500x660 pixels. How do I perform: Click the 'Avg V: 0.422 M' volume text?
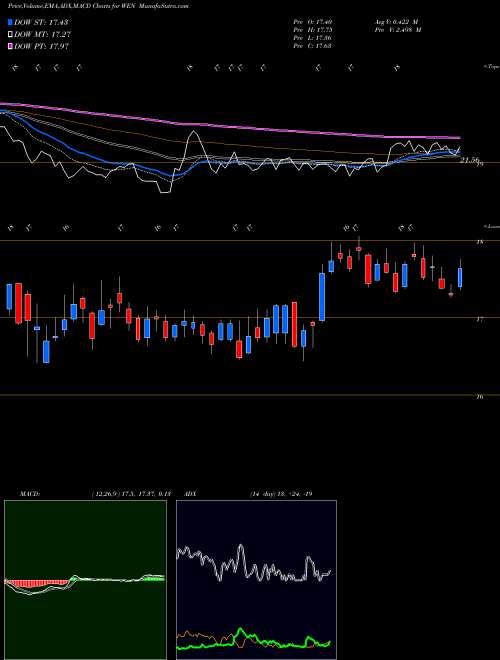tap(396, 22)
